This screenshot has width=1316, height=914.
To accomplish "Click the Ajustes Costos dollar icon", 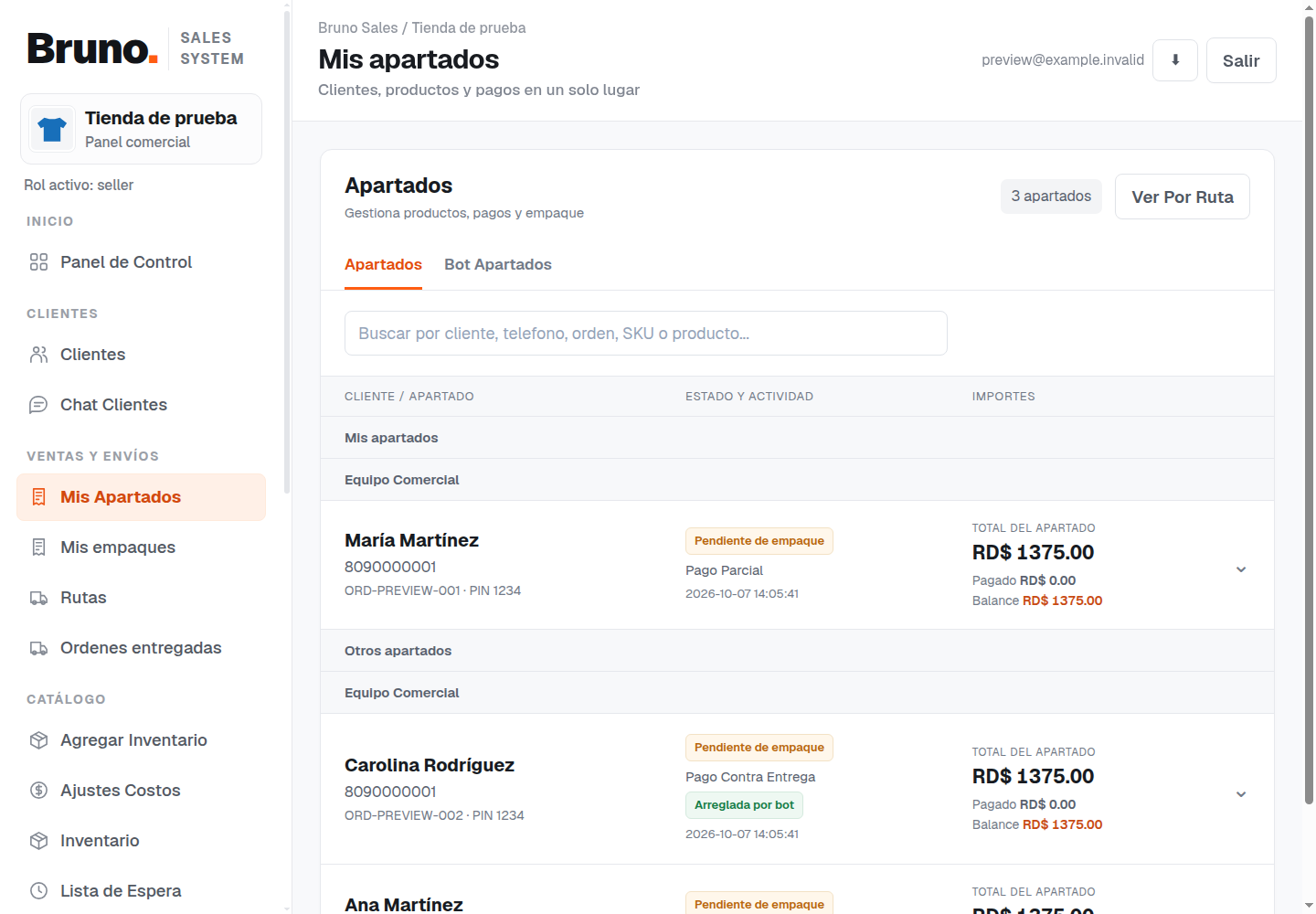I will point(38,791).
